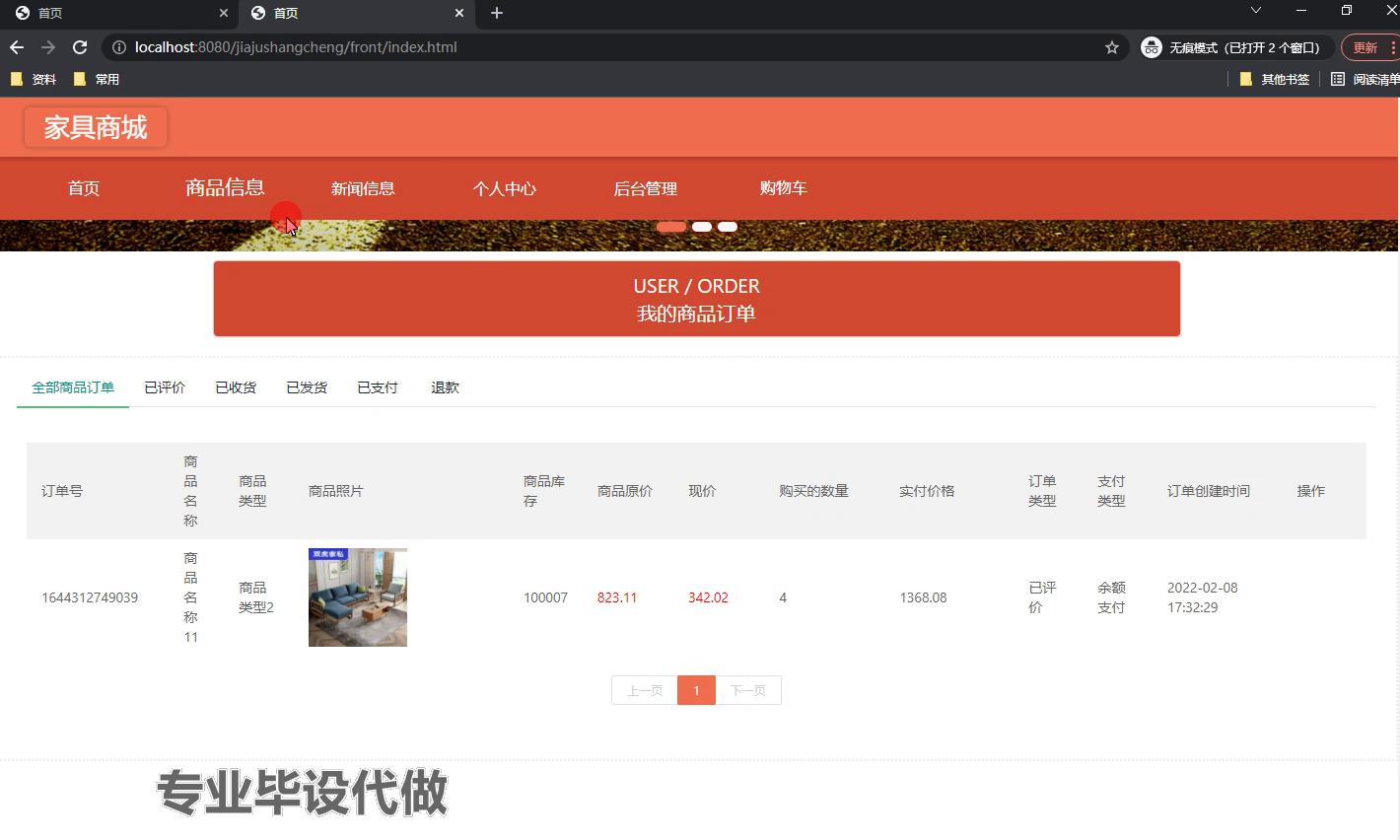Select the second carousel indicator dot
This screenshot has width=1400, height=840.
pos(702,227)
